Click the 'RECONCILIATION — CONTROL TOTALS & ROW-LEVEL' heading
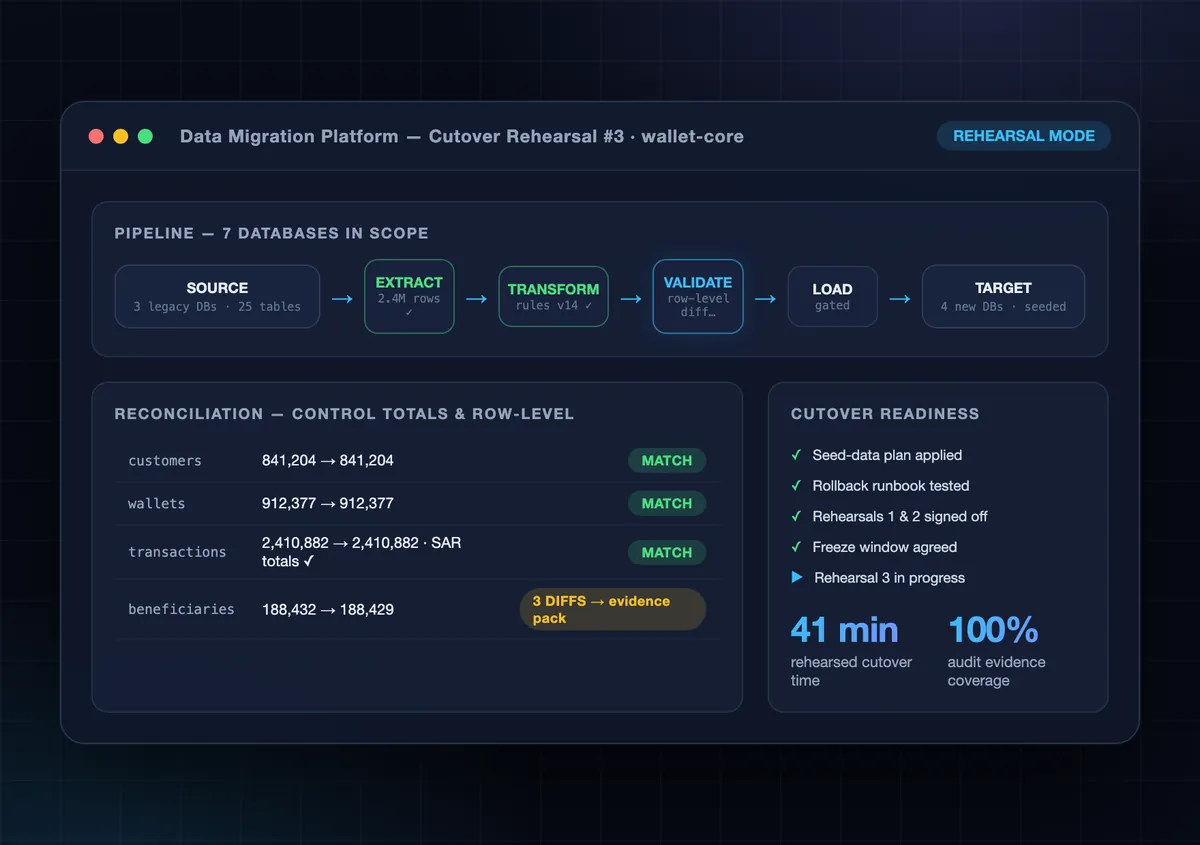The image size is (1200, 845). (344, 414)
